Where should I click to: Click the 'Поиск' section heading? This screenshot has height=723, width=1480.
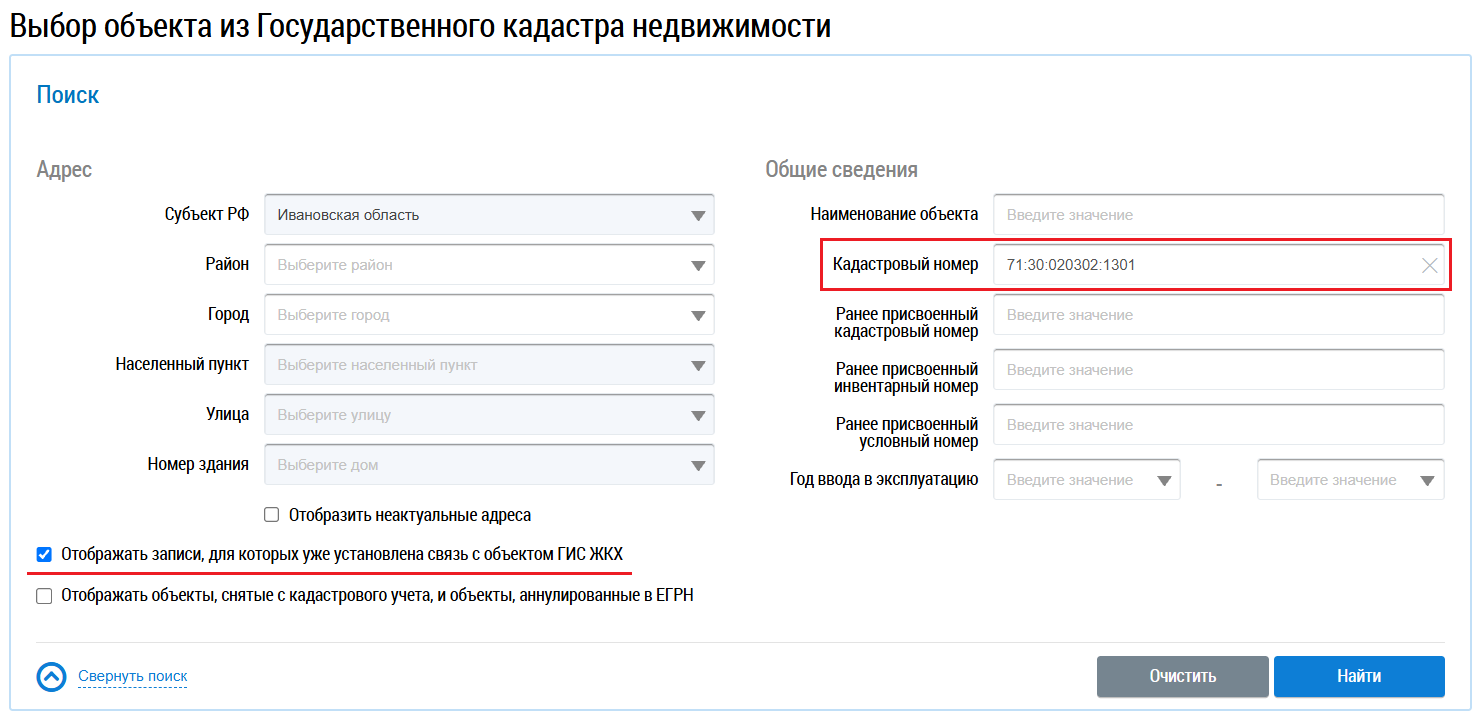point(68,95)
